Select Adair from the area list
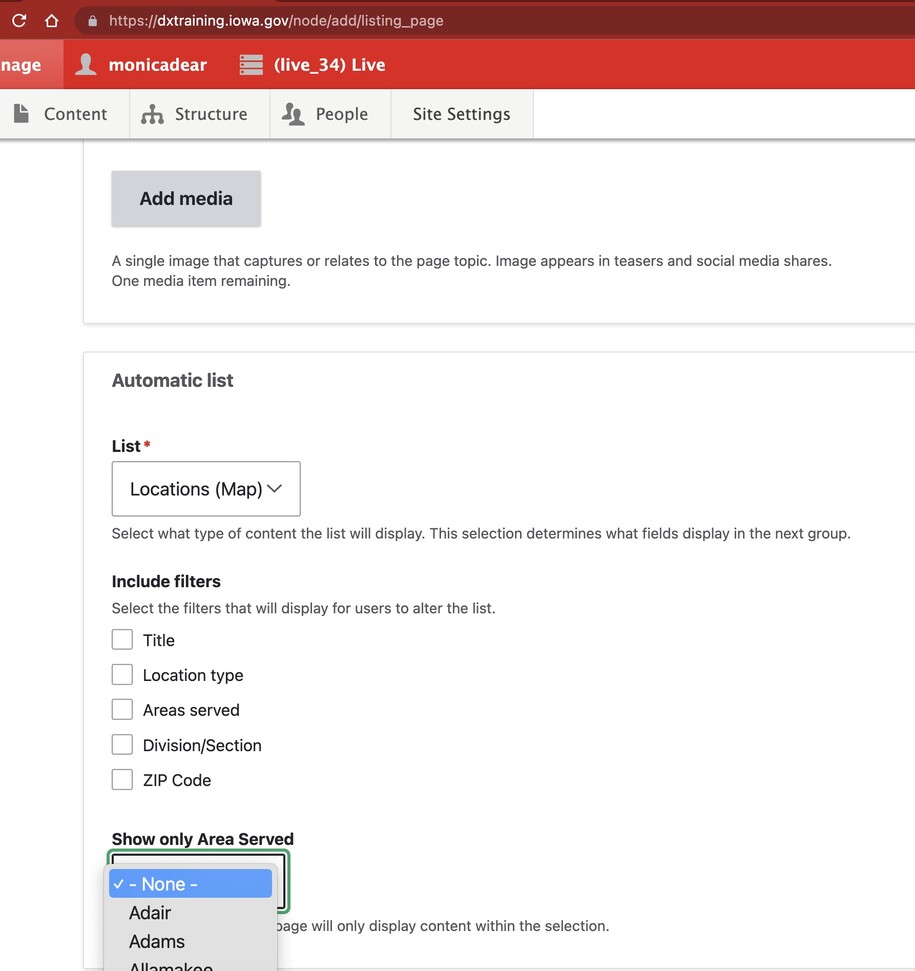The image size is (915, 971). [x=150, y=913]
